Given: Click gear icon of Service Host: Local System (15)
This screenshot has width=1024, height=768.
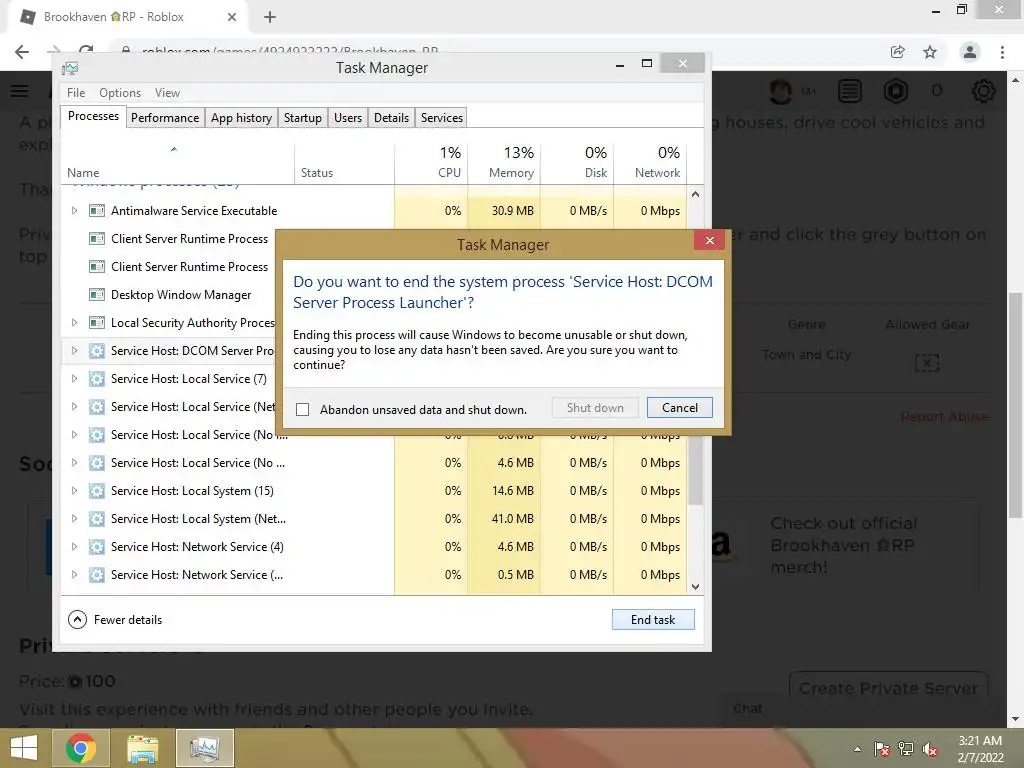Looking at the screenshot, I should [x=97, y=490].
